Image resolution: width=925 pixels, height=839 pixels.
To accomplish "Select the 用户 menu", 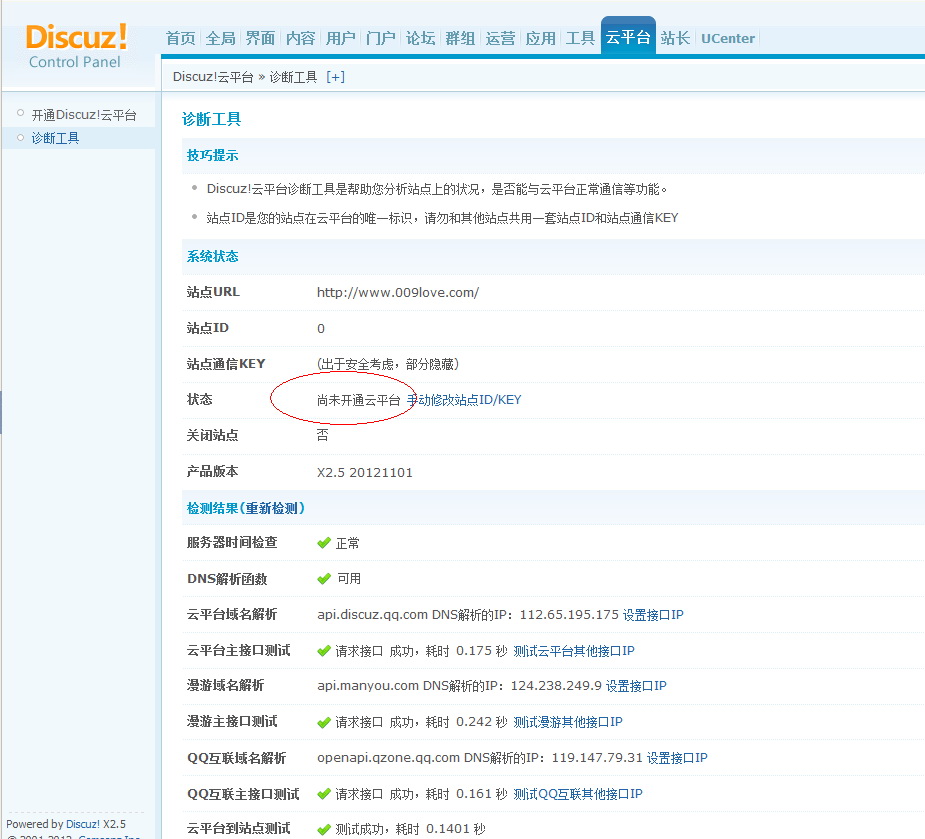I will (x=341, y=38).
